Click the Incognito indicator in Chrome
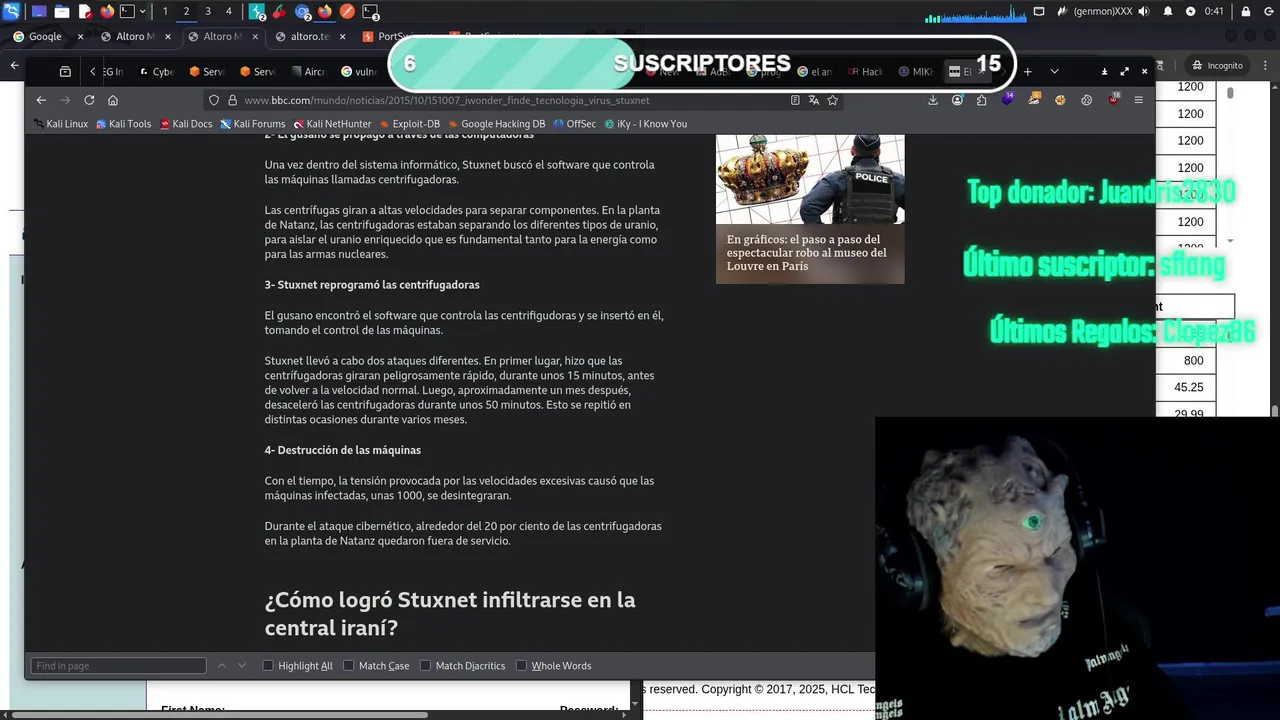This screenshot has height=720, width=1280. (1217, 65)
